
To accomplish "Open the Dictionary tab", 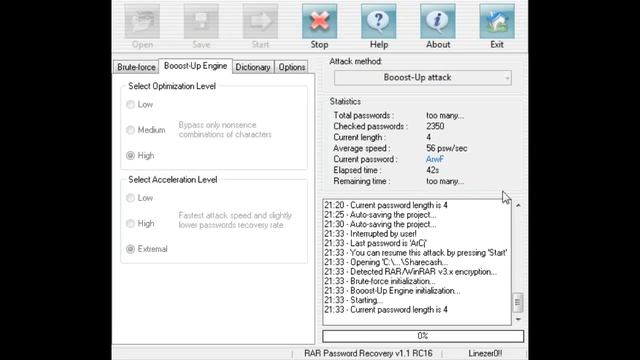I will point(253,67).
